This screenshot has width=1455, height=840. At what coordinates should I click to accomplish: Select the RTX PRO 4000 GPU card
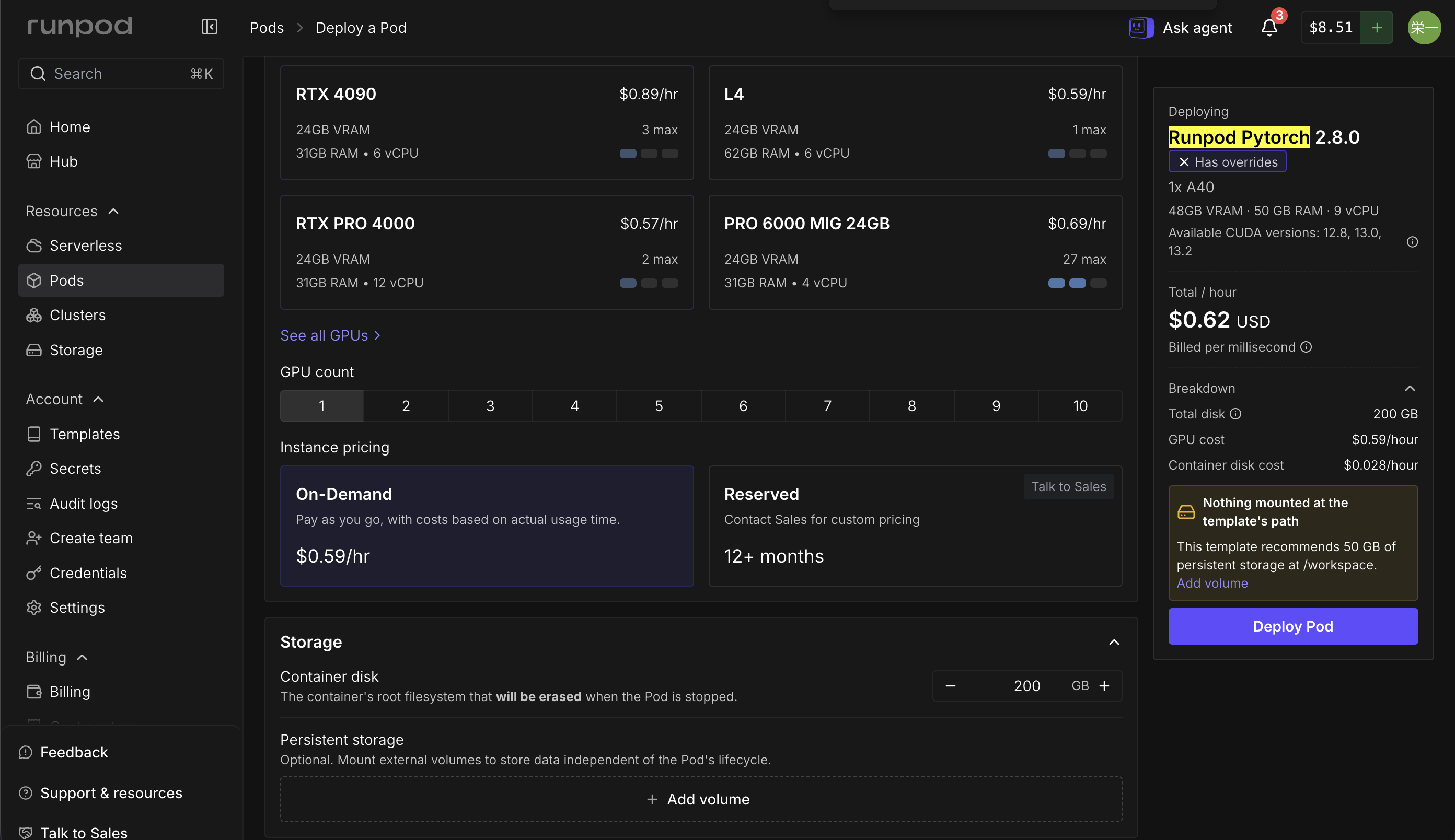coord(487,252)
